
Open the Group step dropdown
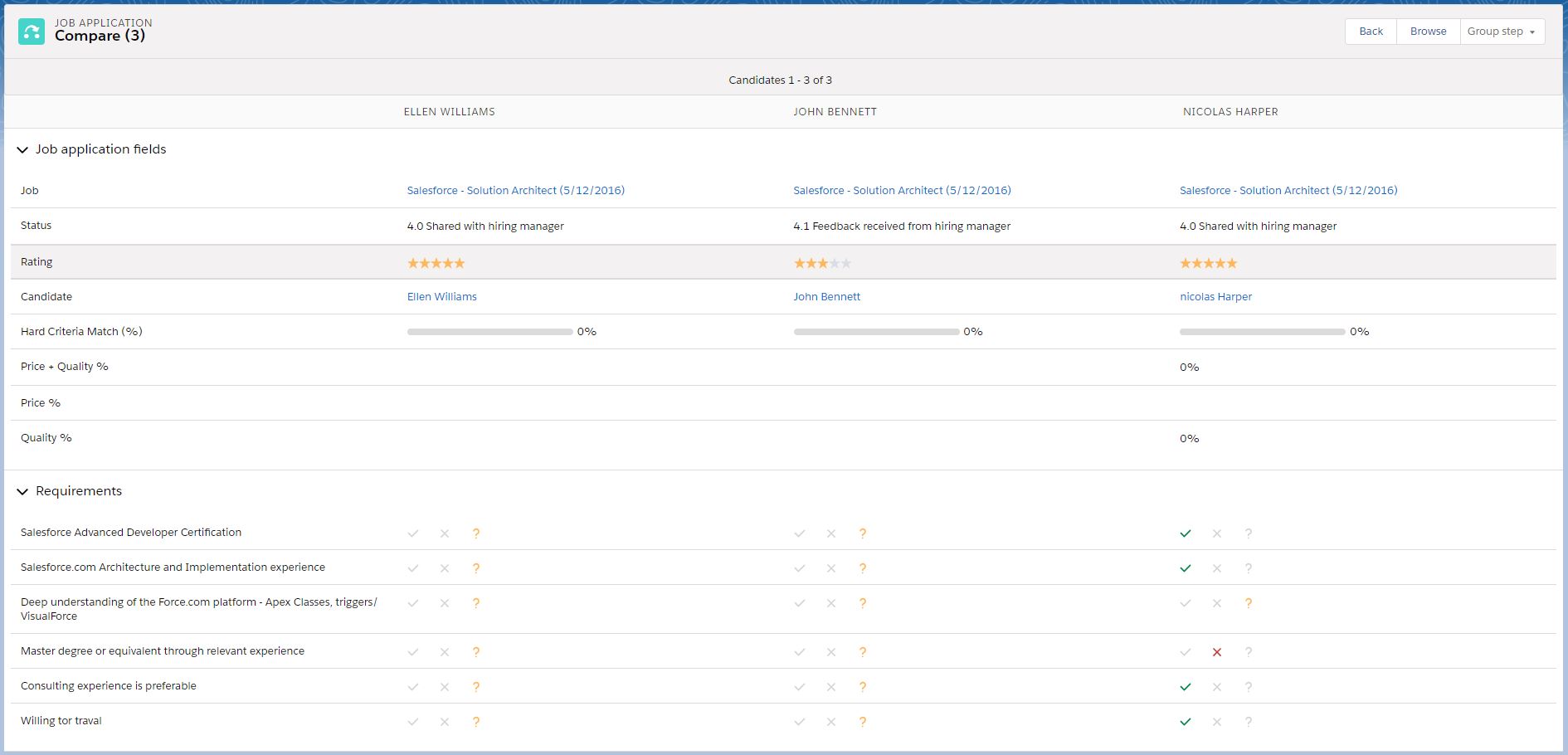click(x=1502, y=32)
